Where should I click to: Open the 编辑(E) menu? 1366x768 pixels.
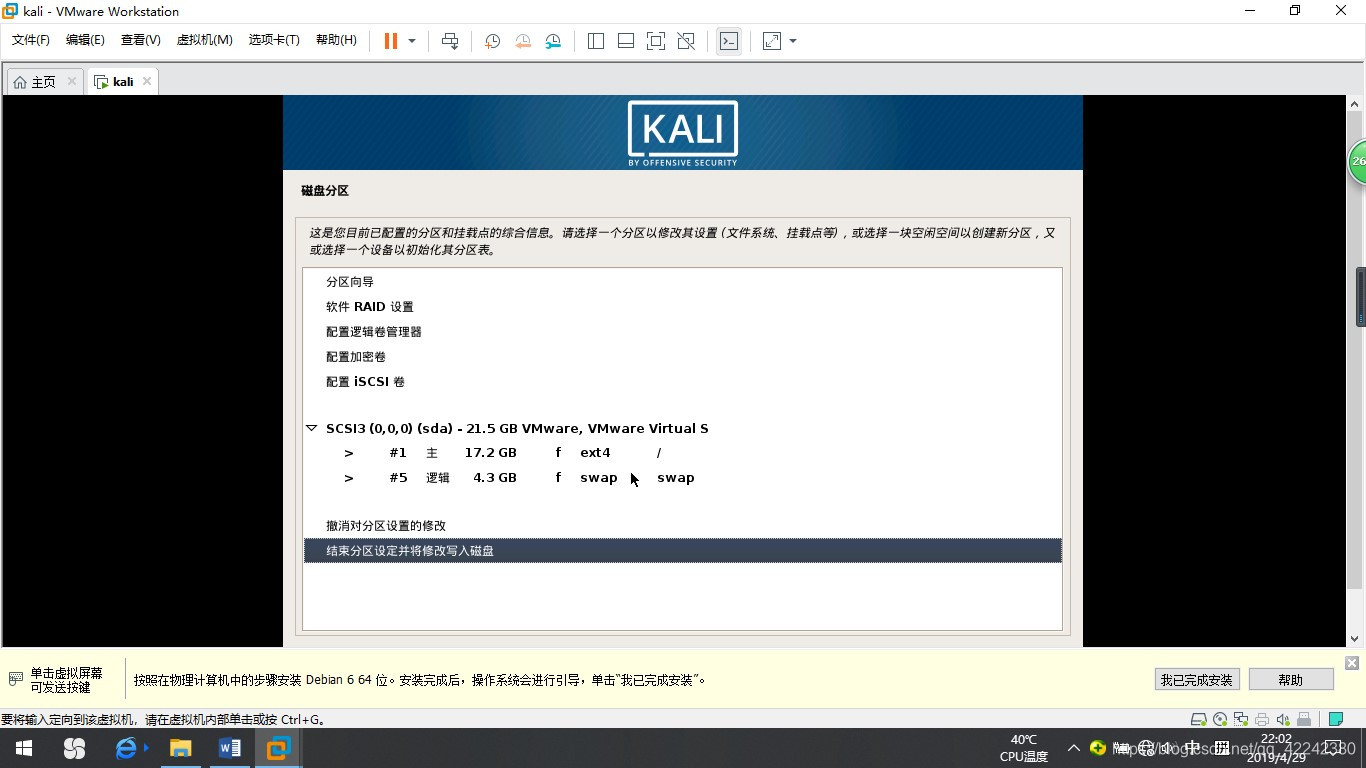point(85,40)
